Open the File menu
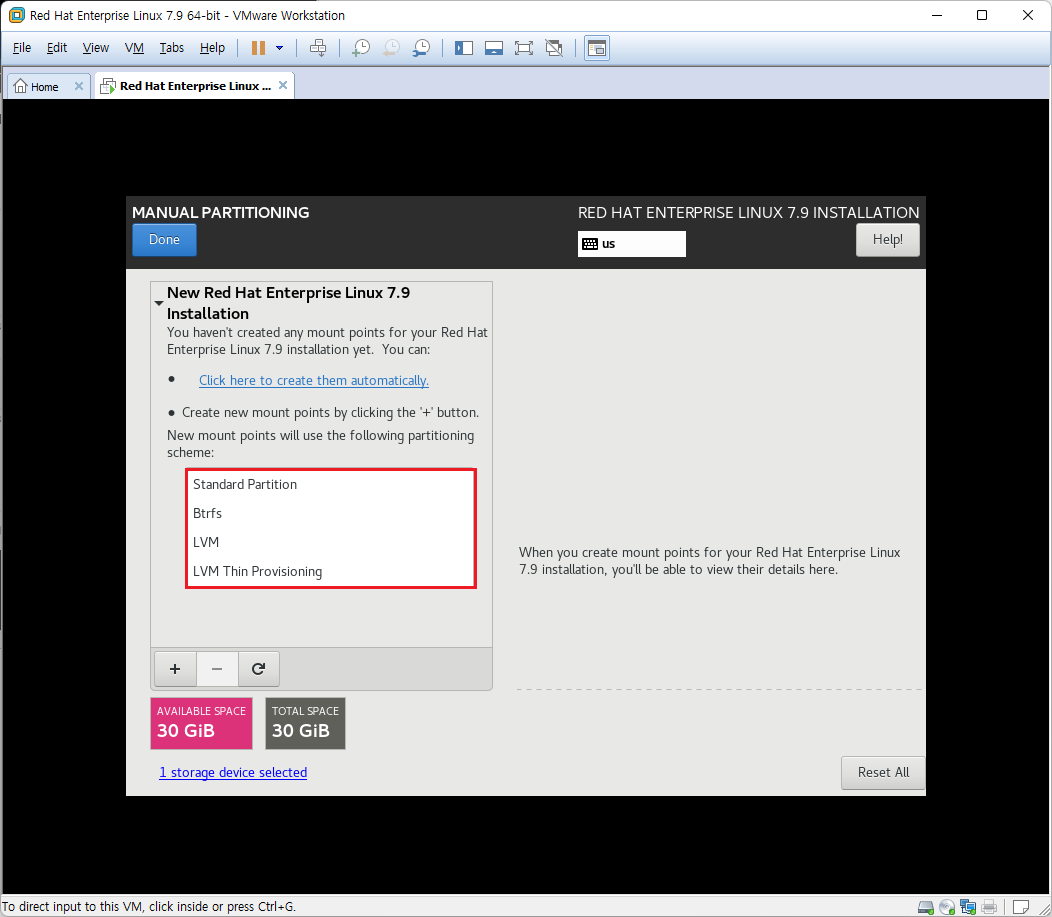The image size is (1052, 917). pyautogui.click(x=22, y=48)
